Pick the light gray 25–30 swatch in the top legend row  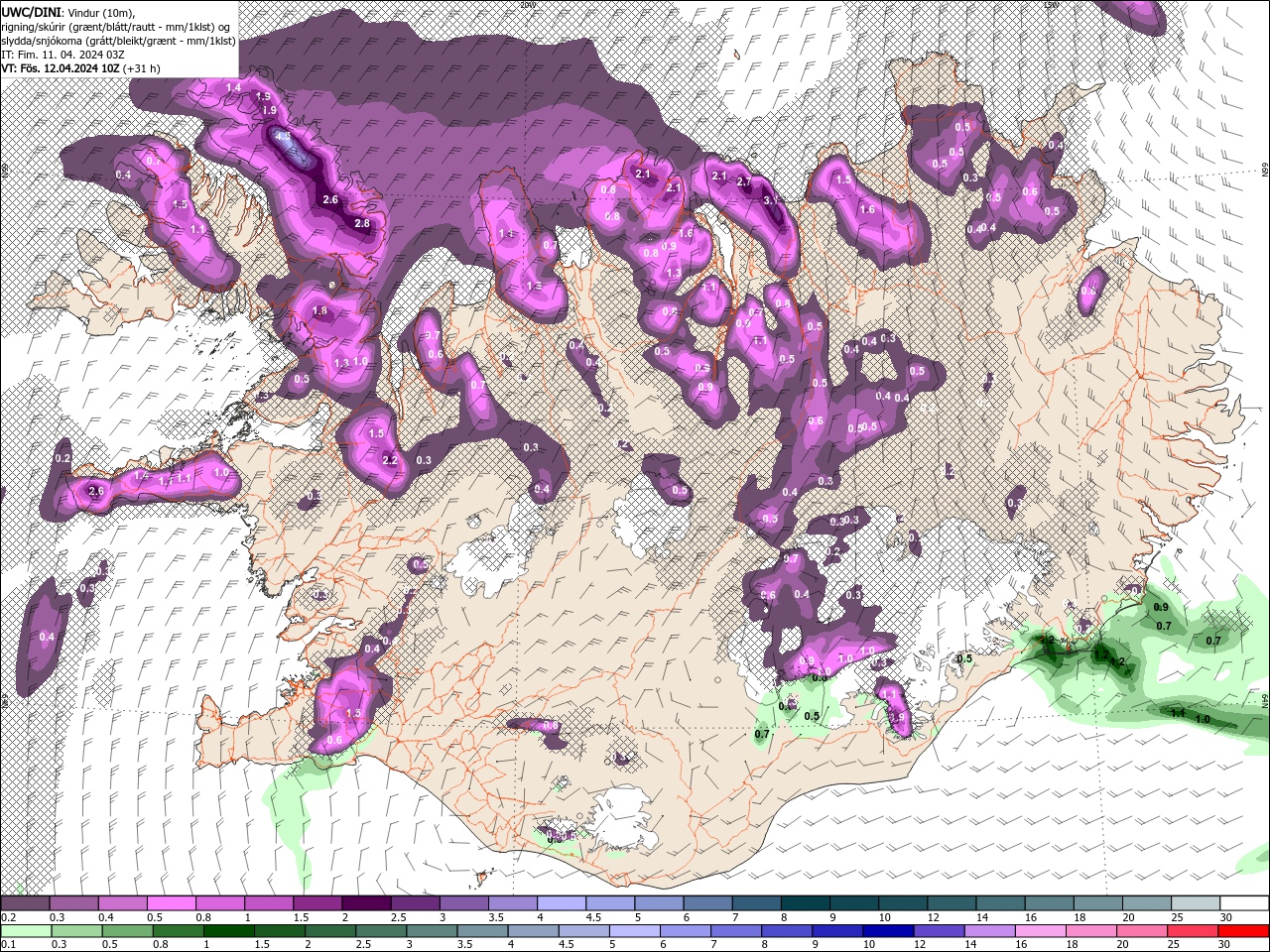[1196, 903]
